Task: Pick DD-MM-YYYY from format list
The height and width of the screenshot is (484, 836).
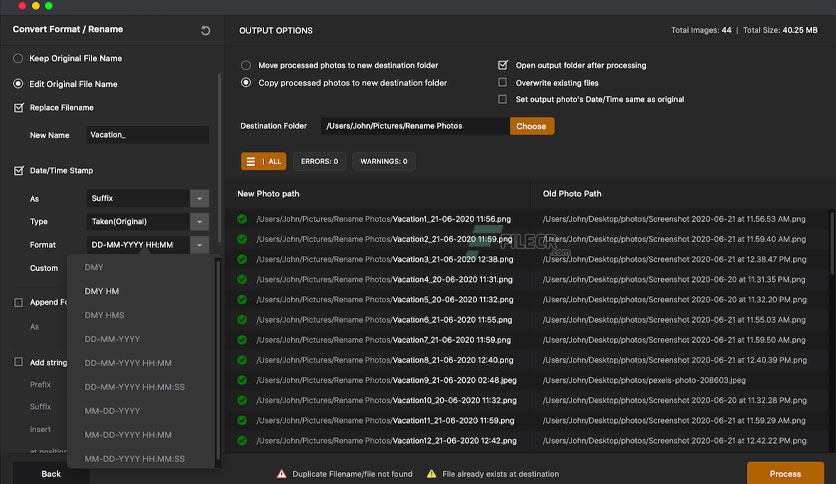Action: [112, 340]
